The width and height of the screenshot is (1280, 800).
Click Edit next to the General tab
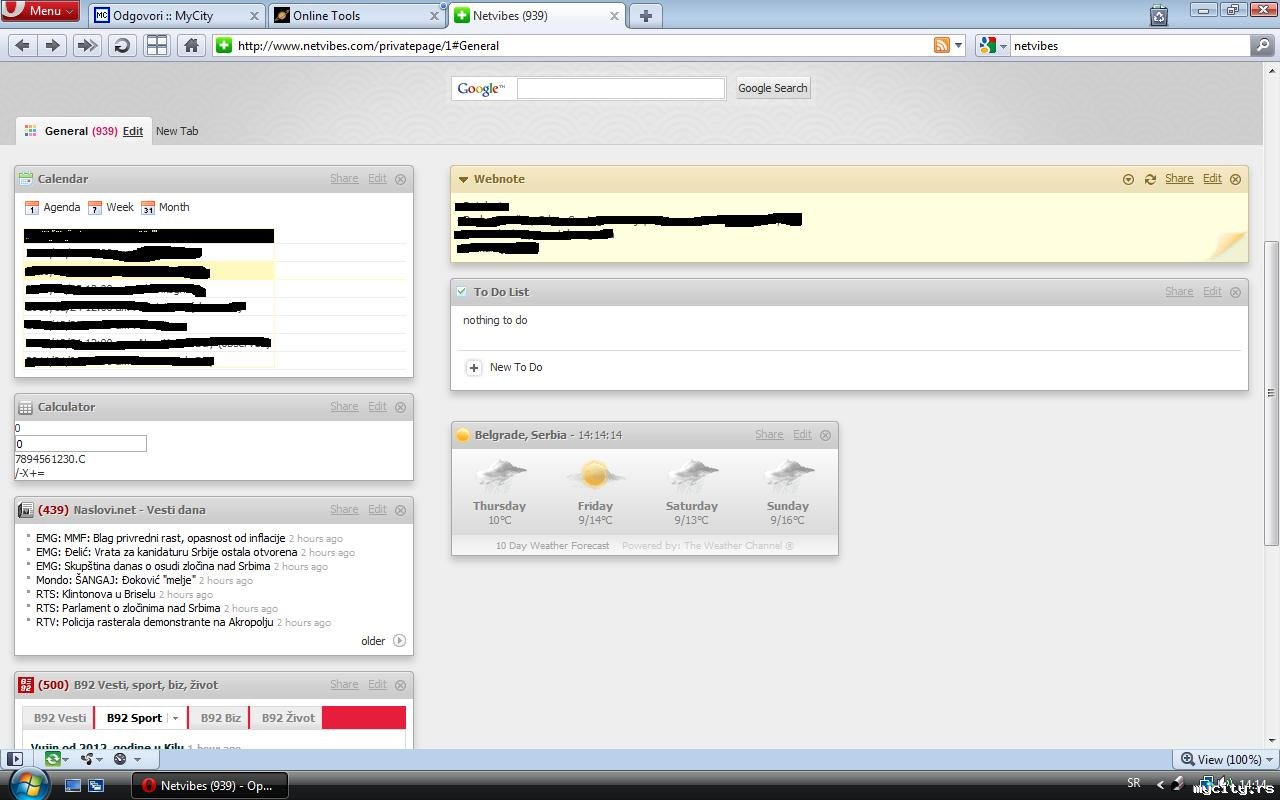coord(133,131)
